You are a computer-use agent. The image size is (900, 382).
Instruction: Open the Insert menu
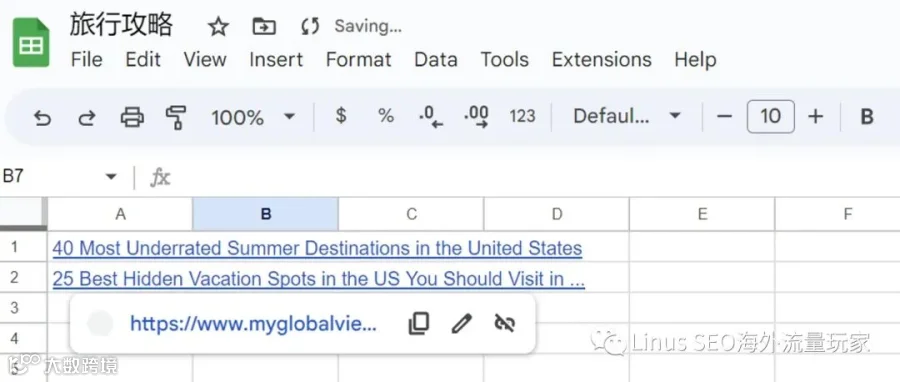(x=276, y=60)
